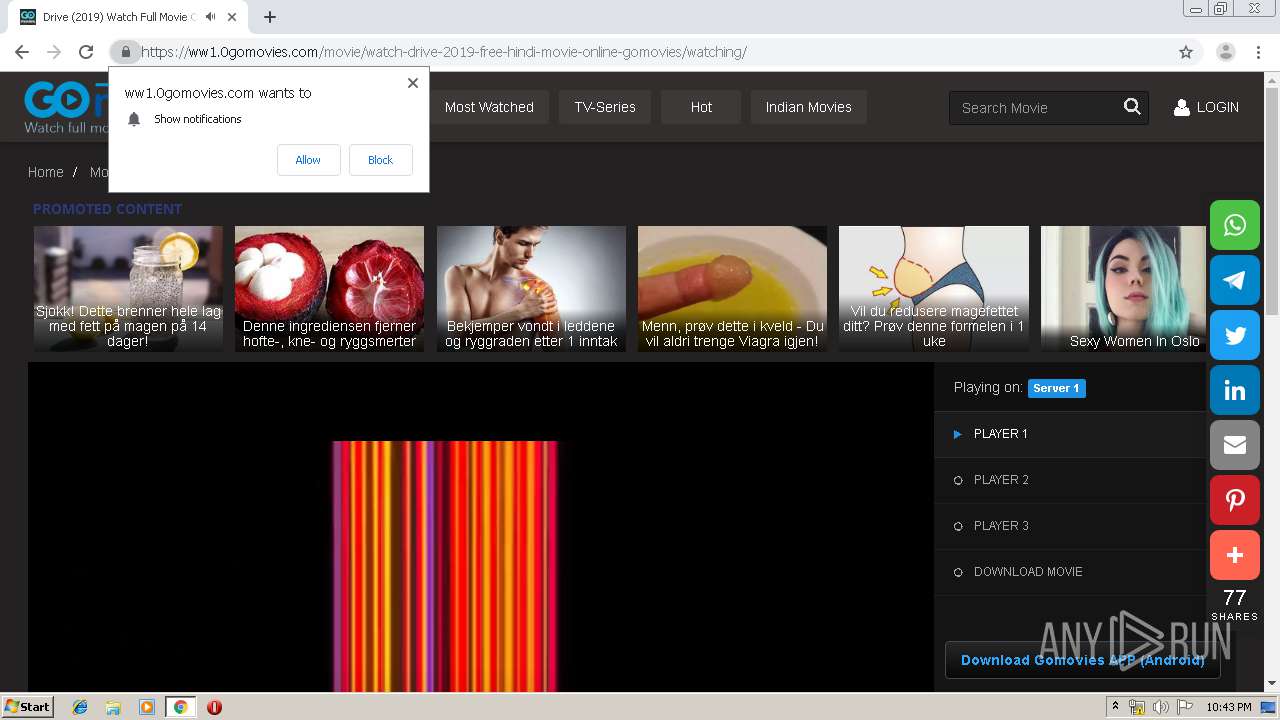Image resolution: width=1280 pixels, height=720 pixels.
Task: Select DOWNLOAD MOVIE option
Action: coord(1070,572)
